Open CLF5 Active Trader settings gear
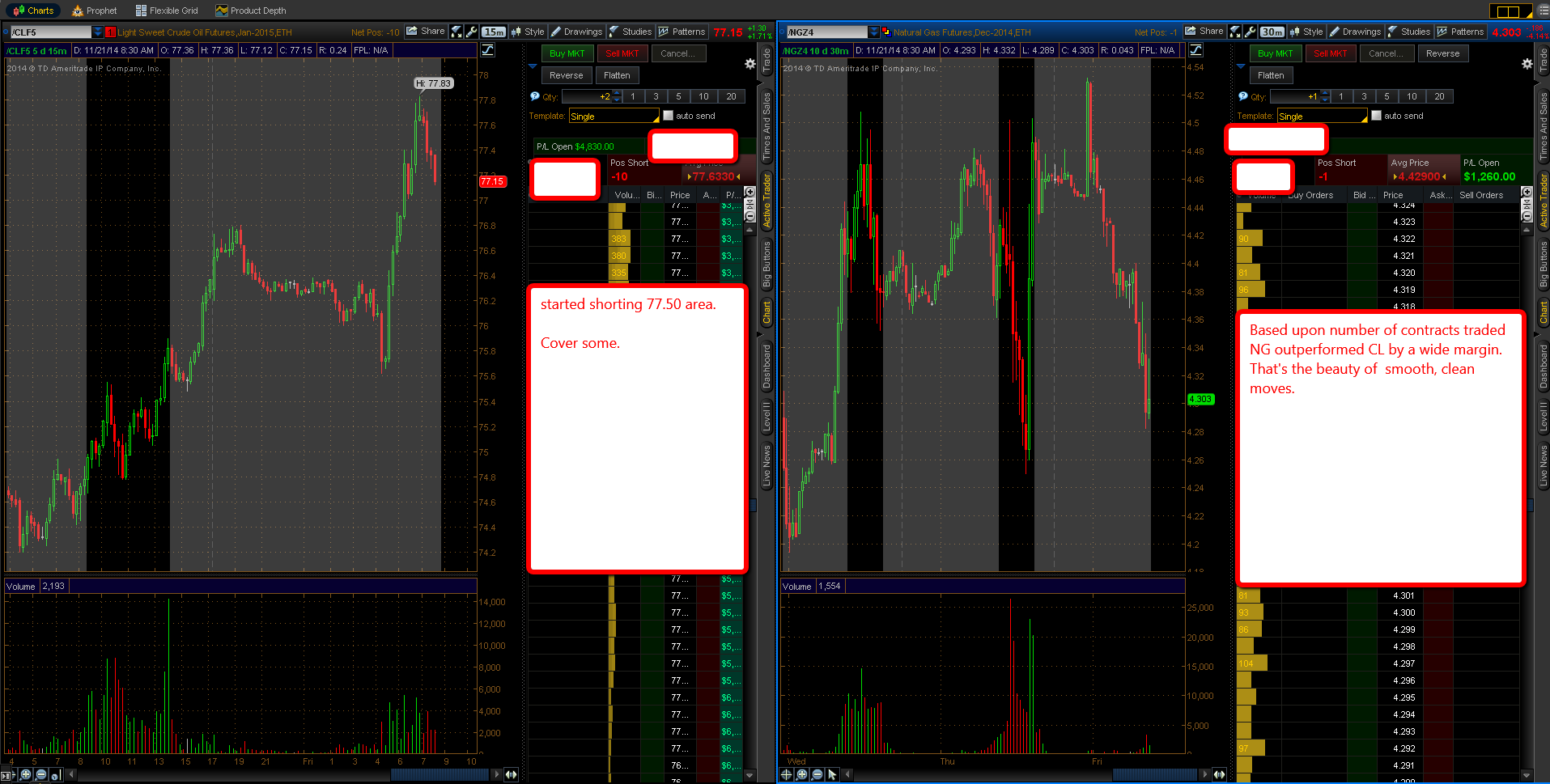Image resolution: width=1550 pixels, height=784 pixels. click(750, 64)
